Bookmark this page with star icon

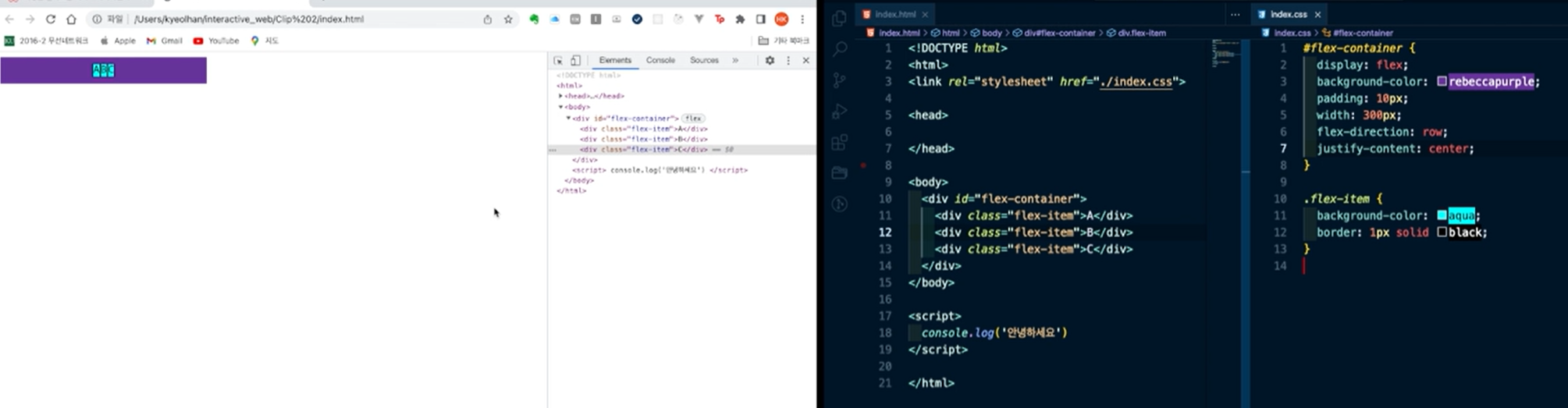click(508, 20)
